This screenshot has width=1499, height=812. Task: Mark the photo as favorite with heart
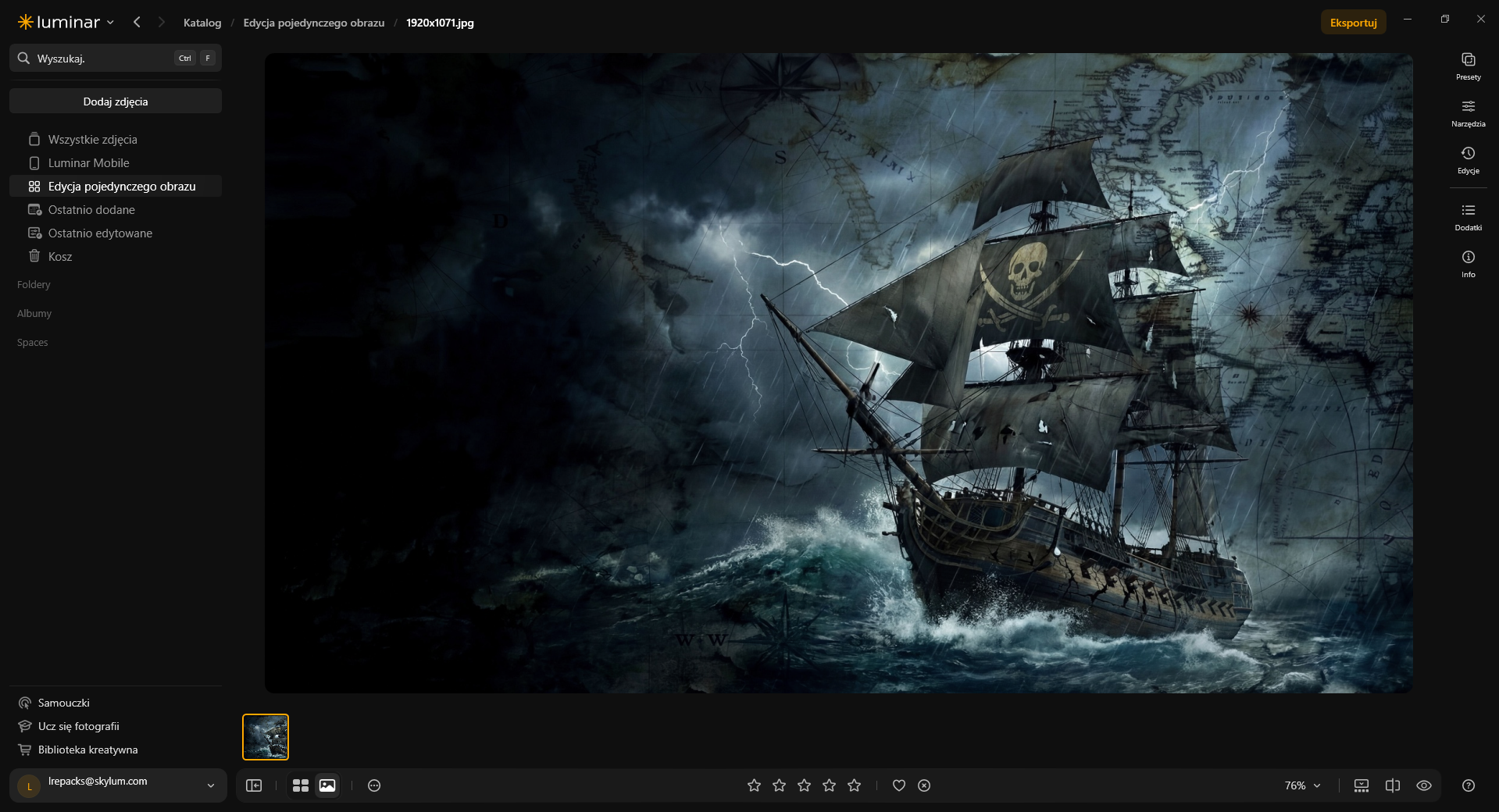(x=899, y=785)
